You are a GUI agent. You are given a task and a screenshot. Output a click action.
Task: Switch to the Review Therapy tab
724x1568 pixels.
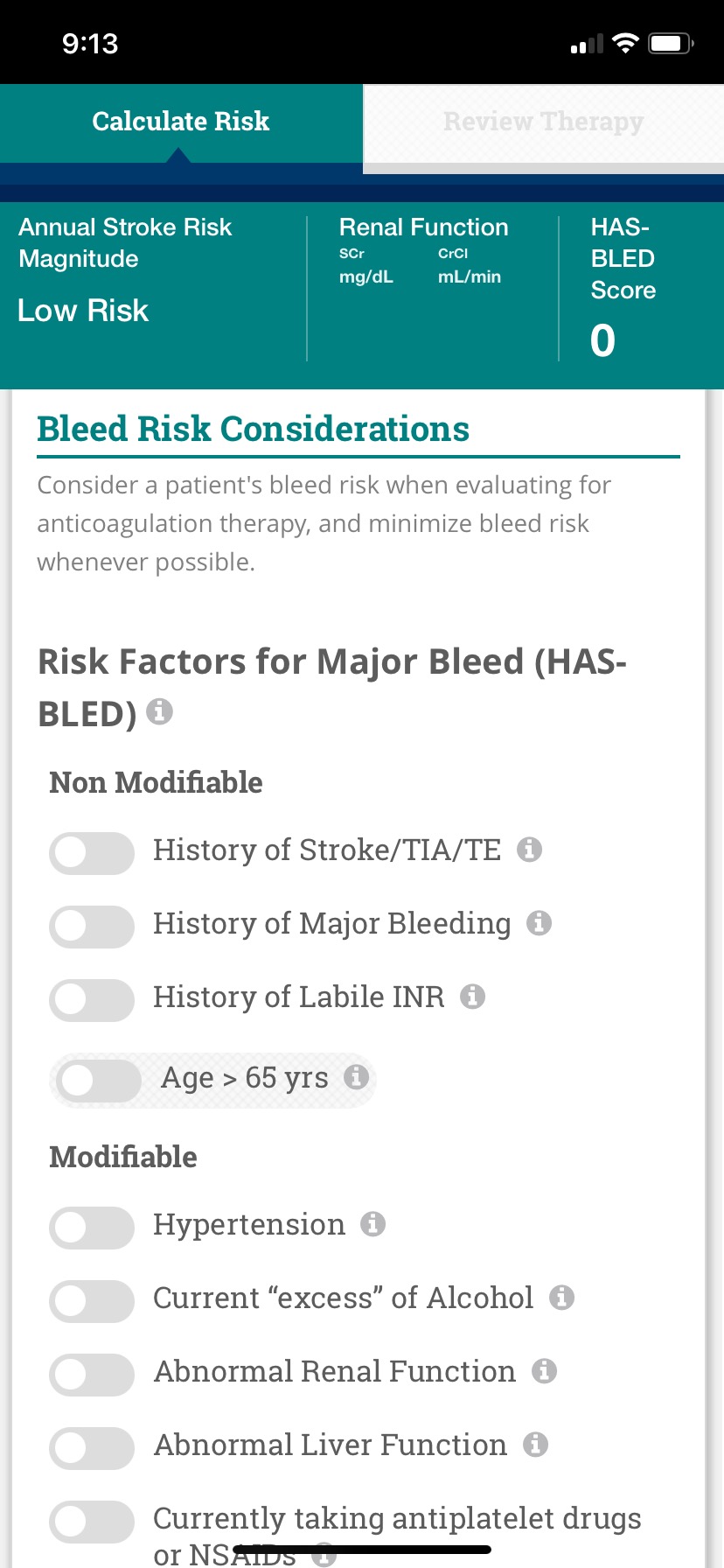pyautogui.click(x=543, y=122)
